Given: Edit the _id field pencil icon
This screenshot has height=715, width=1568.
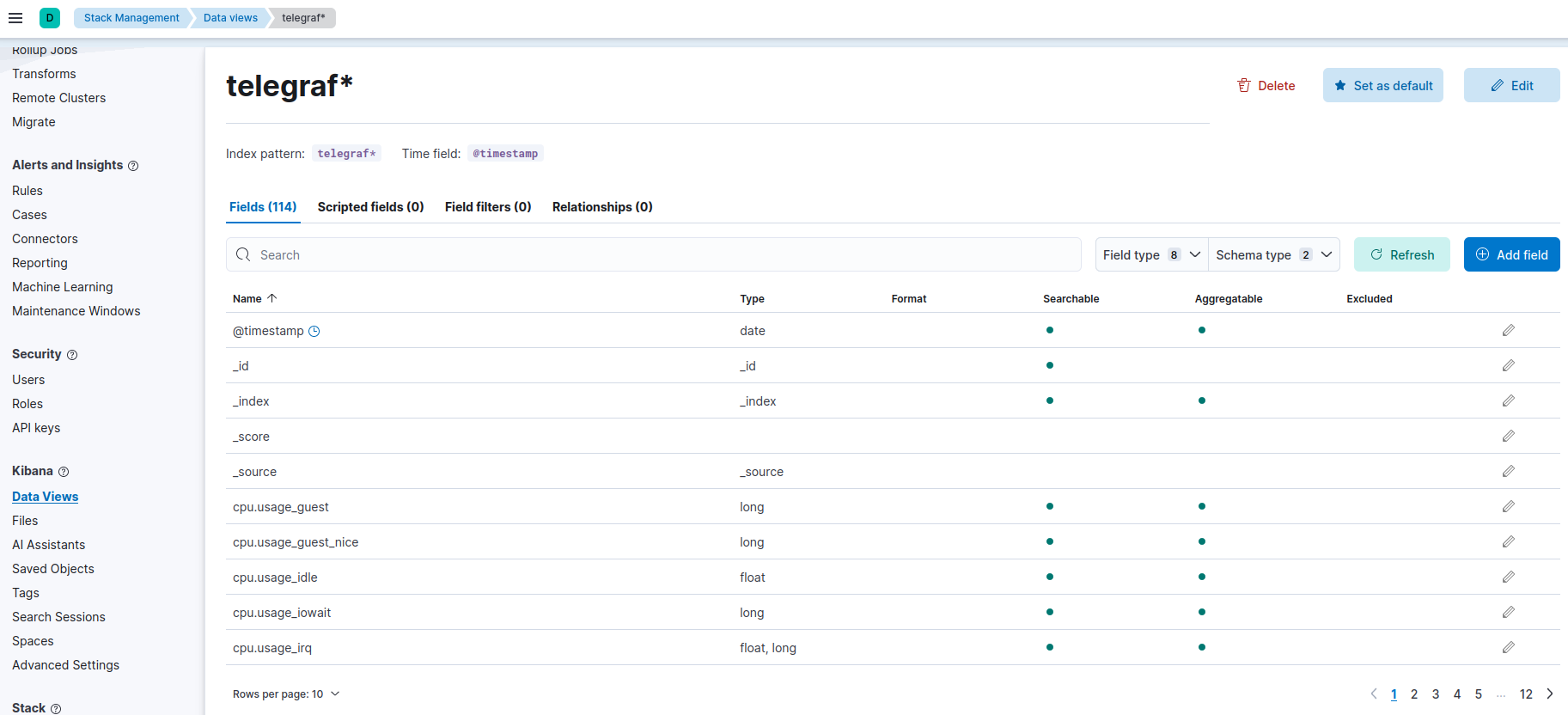Looking at the screenshot, I should coord(1508,365).
